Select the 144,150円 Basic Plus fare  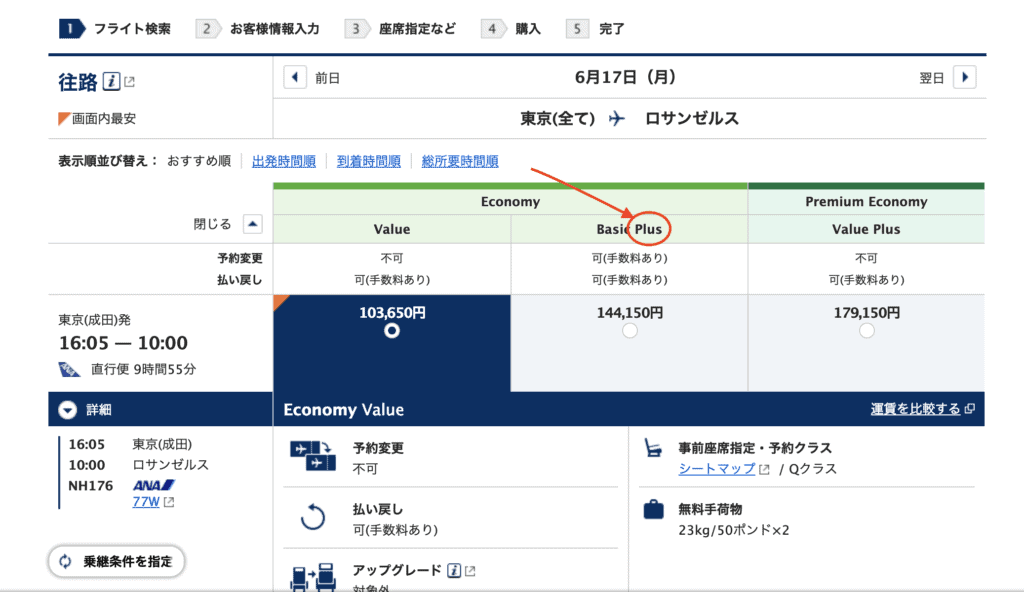(629, 331)
